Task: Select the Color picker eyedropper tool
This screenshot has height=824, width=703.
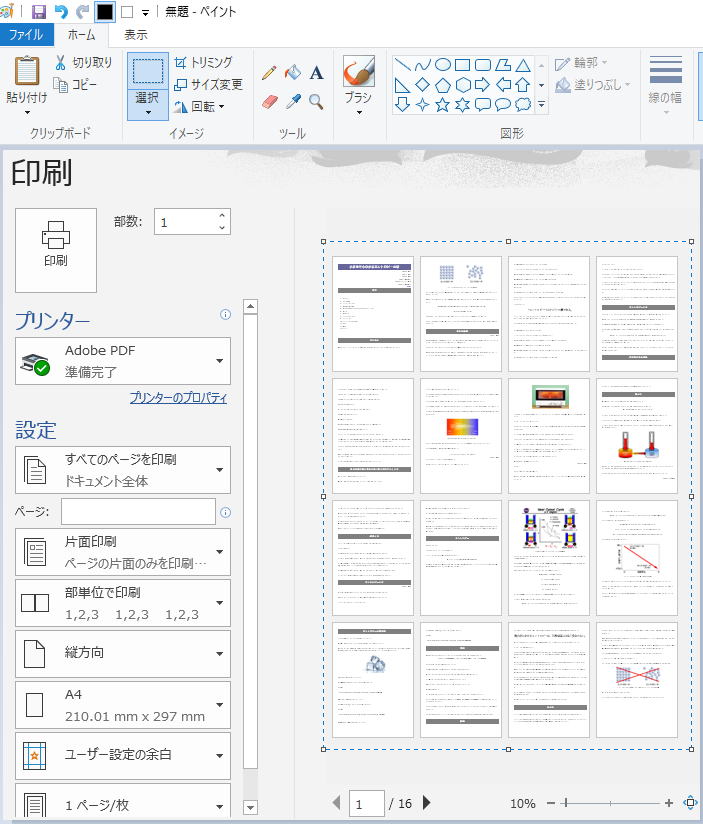Action: 293,101
